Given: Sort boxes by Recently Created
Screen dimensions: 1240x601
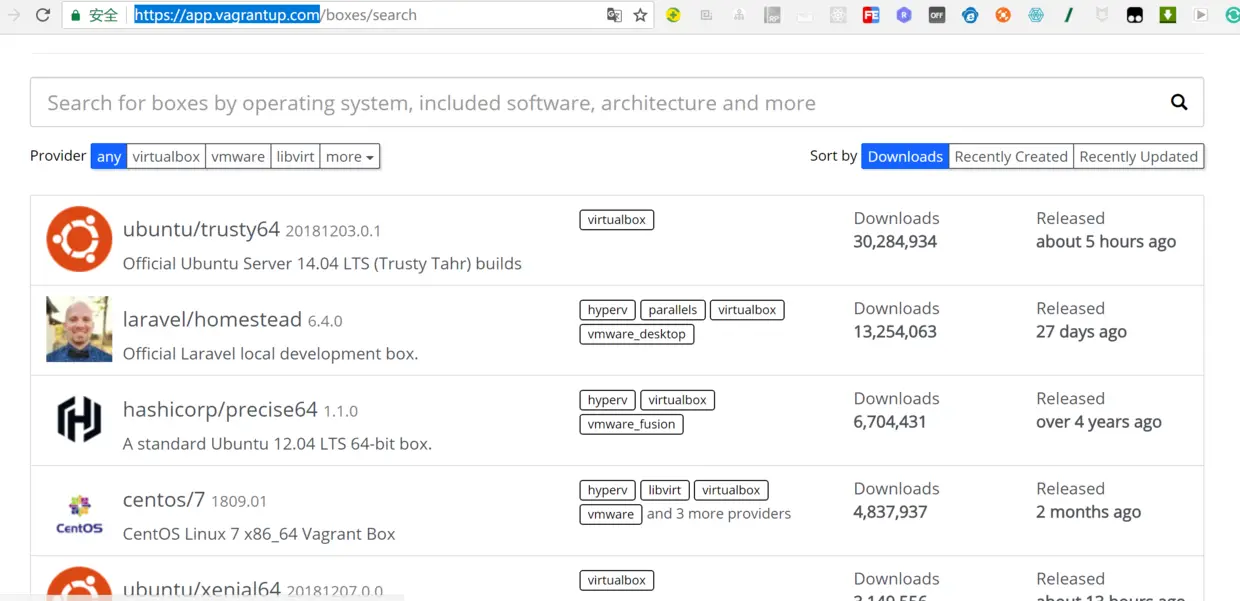Looking at the screenshot, I should [x=1011, y=156].
